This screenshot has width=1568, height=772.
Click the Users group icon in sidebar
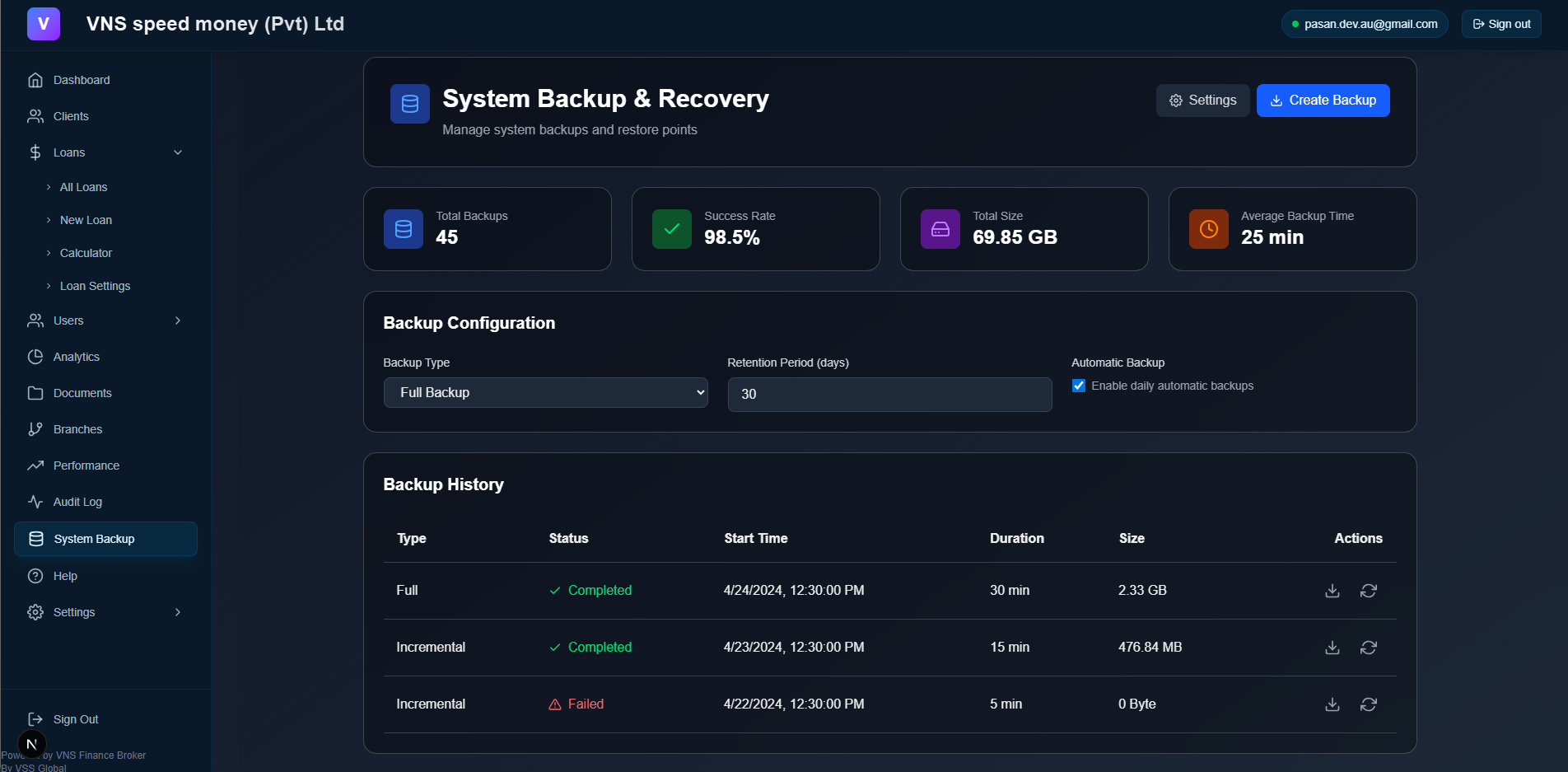coord(35,320)
